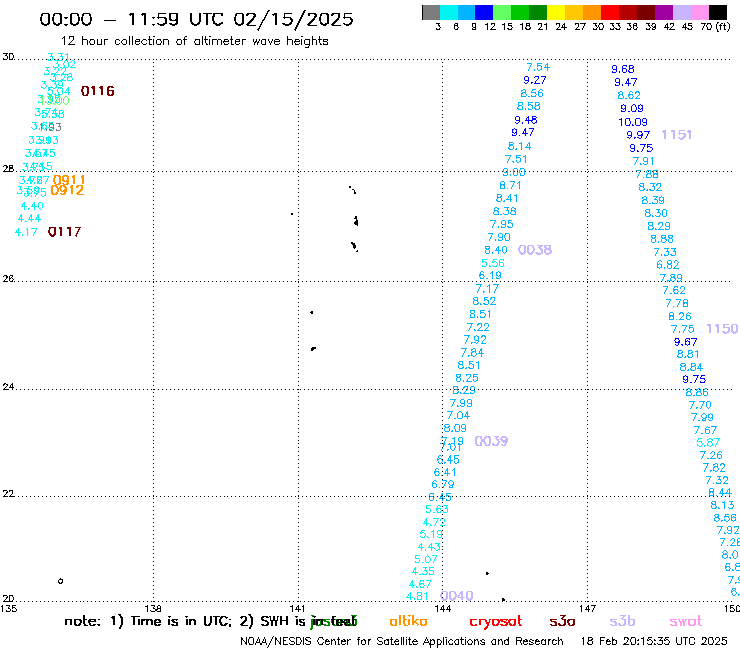740x650 pixels.
Task: Click the wave height value 10.09
Action: click(x=633, y=122)
